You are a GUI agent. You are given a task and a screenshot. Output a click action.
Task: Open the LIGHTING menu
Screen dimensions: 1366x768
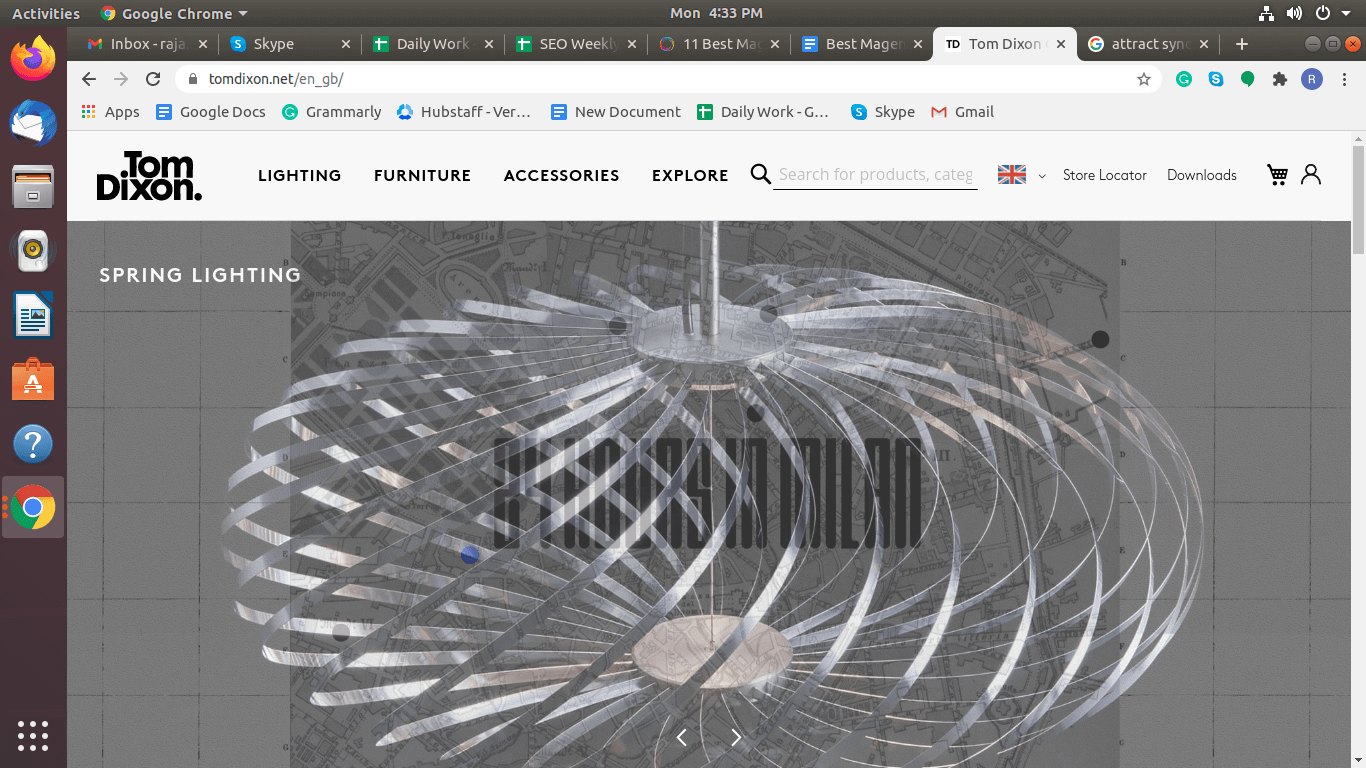coord(300,175)
